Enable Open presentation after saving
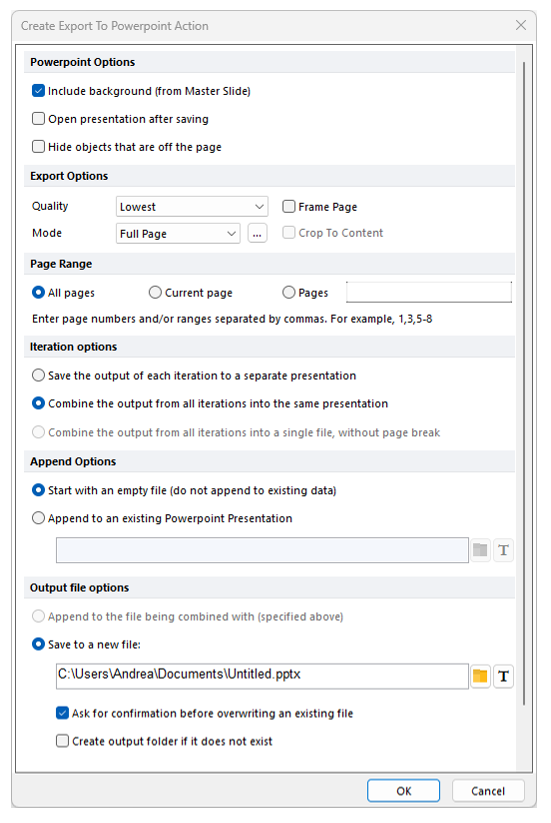 [x=38, y=119]
